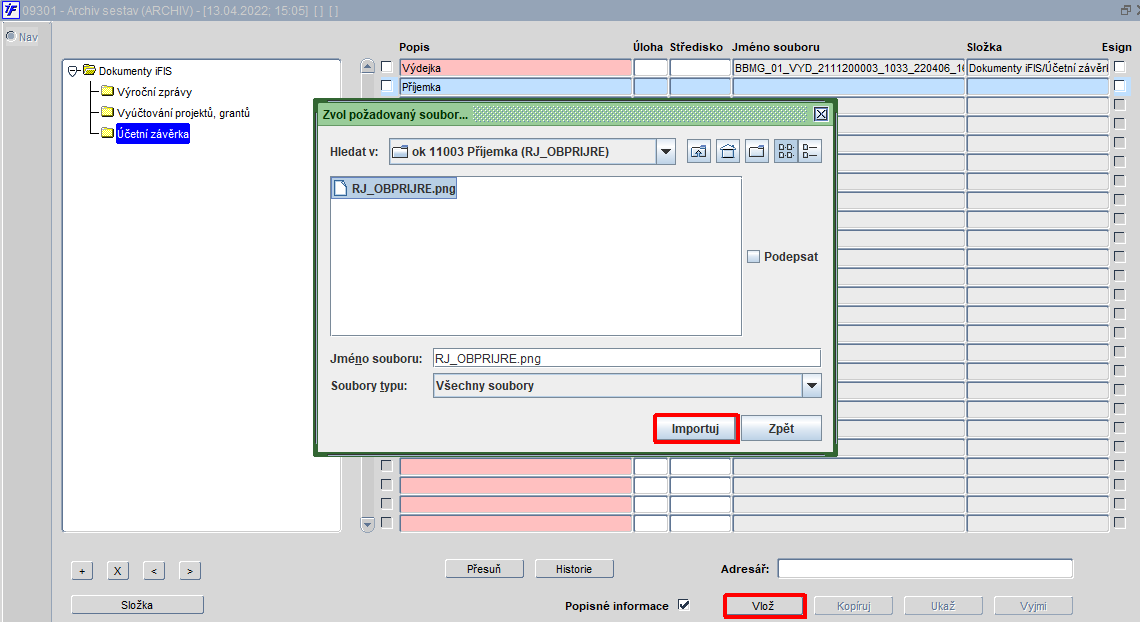This screenshot has width=1140, height=622.
Task: Click the Adresář input field
Action: (926, 568)
